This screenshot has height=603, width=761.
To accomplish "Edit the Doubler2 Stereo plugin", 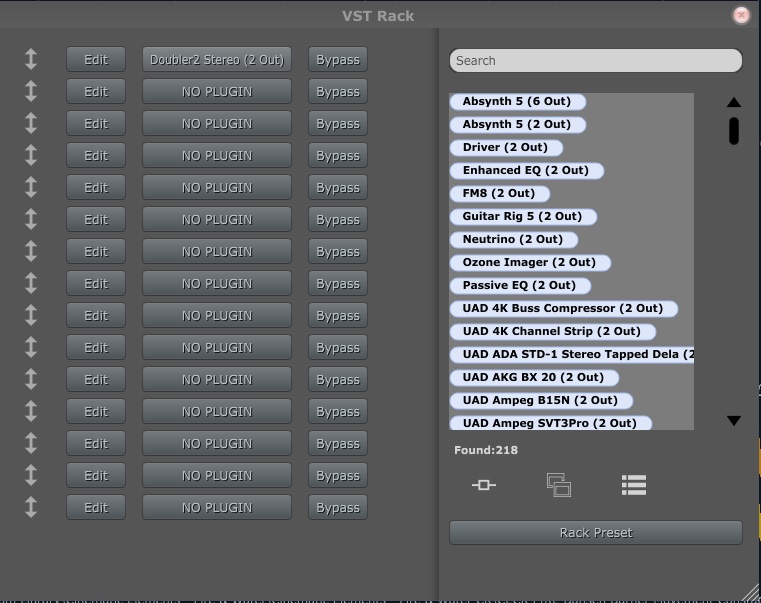I will (x=96, y=59).
